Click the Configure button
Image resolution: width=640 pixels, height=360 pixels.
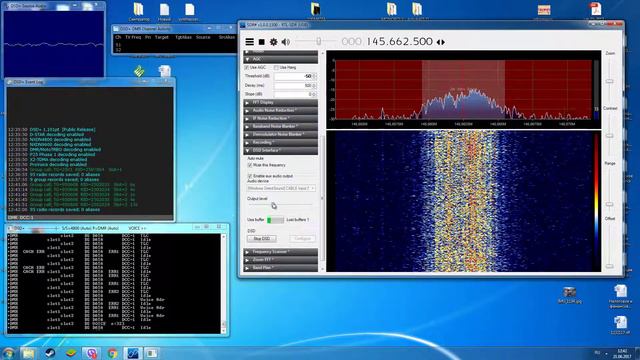coord(302,238)
